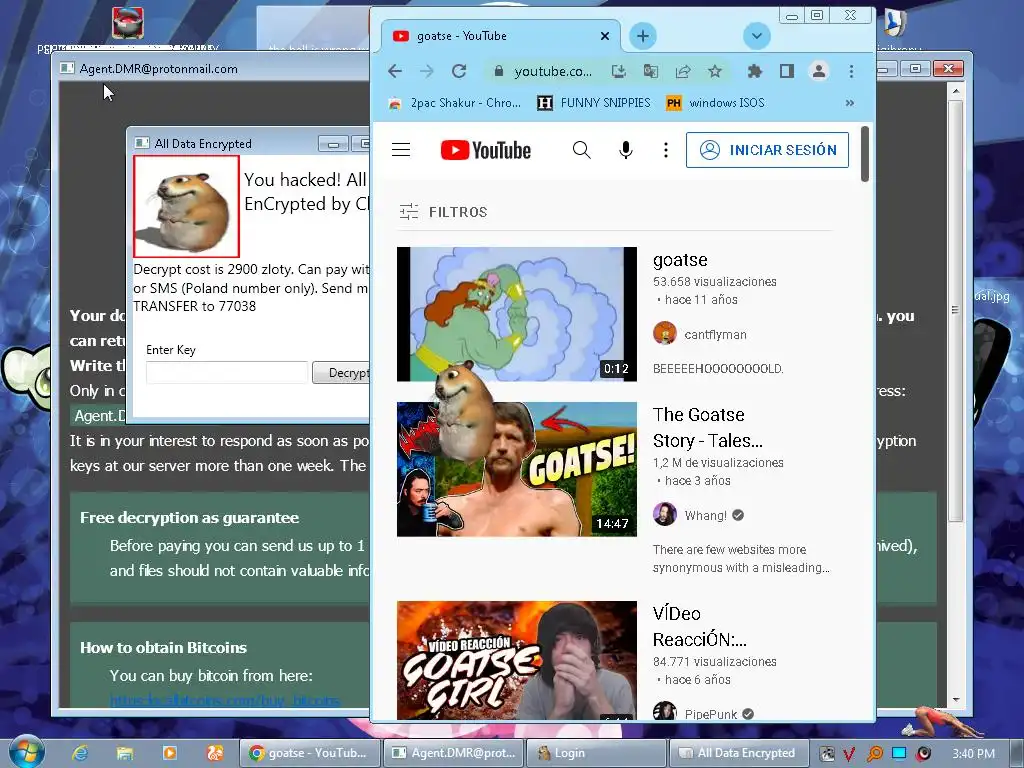Open magnifier system tray icon
Image resolution: width=1024 pixels, height=768 pixels.
click(874, 754)
